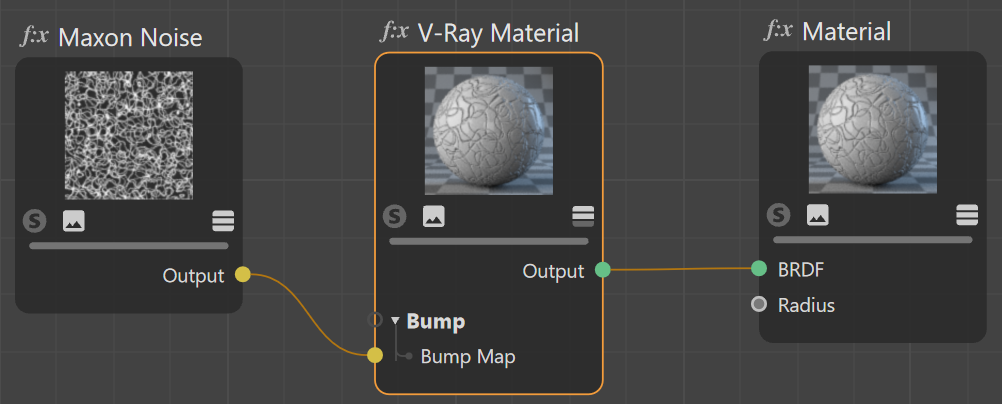The width and height of the screenshot is (1002, 404).
Task: Collapse the Bump group triangle
Action: tap(396, 320)
